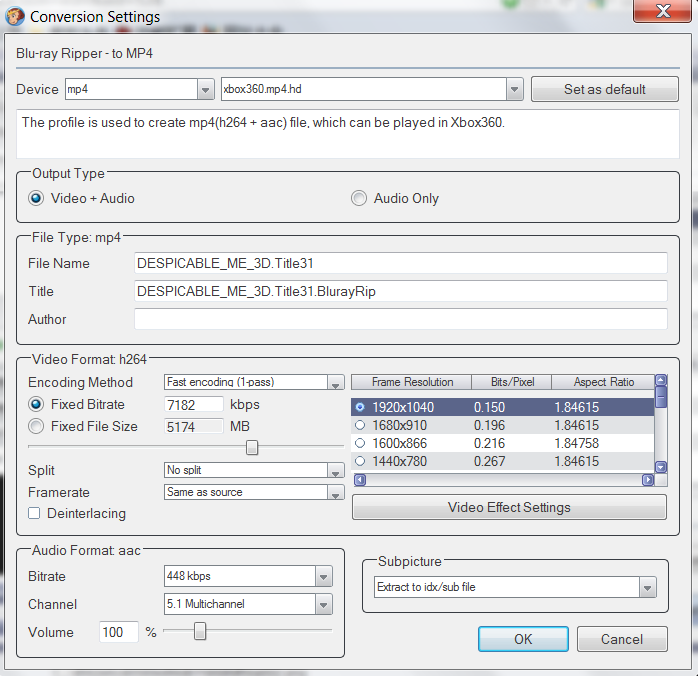Click the resolution list vertical scrollbar thumb
Screen dimensions: 698x676
point(661,397)
